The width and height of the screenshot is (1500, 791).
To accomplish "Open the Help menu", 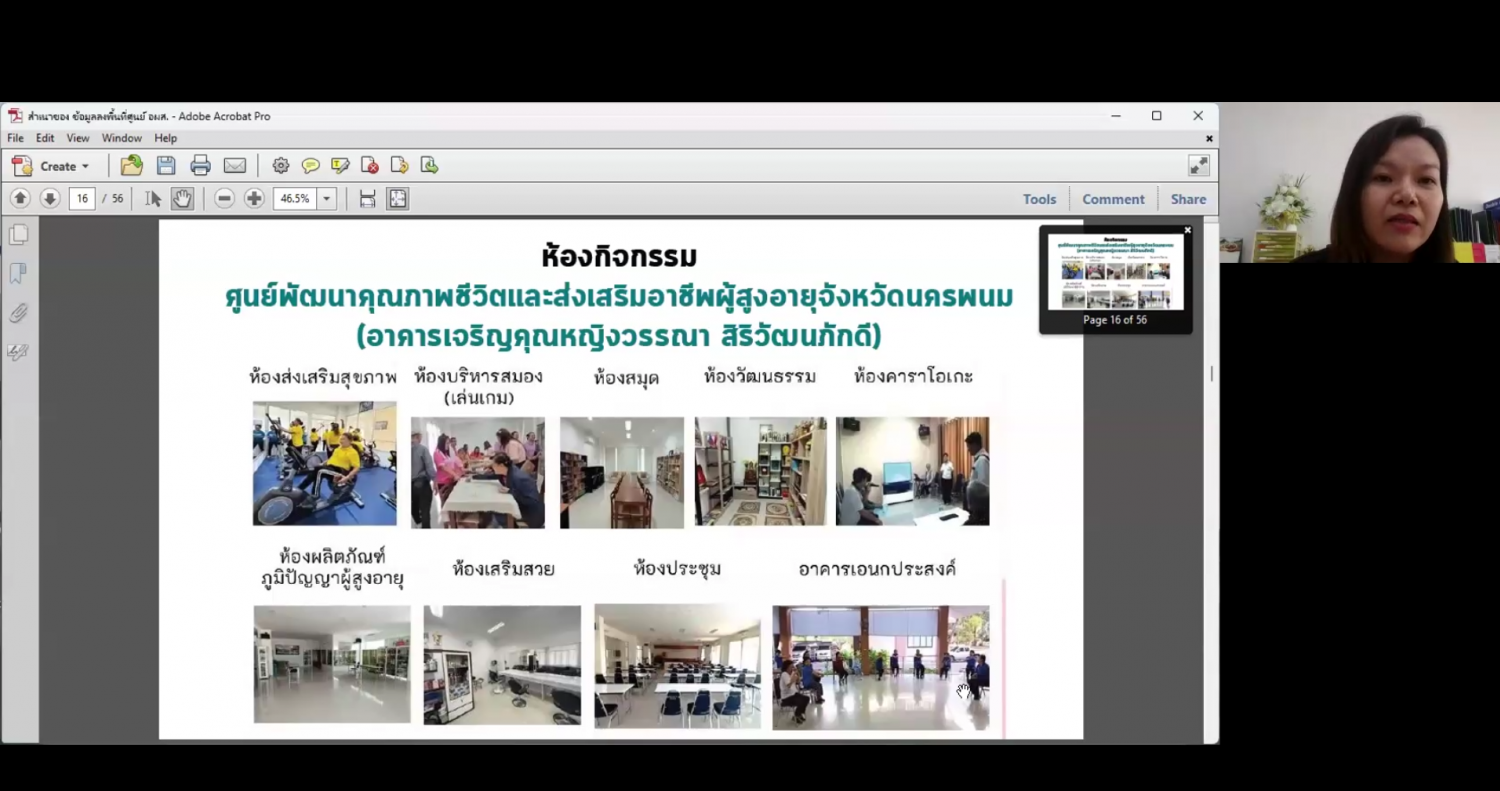I will click(166, 138).
